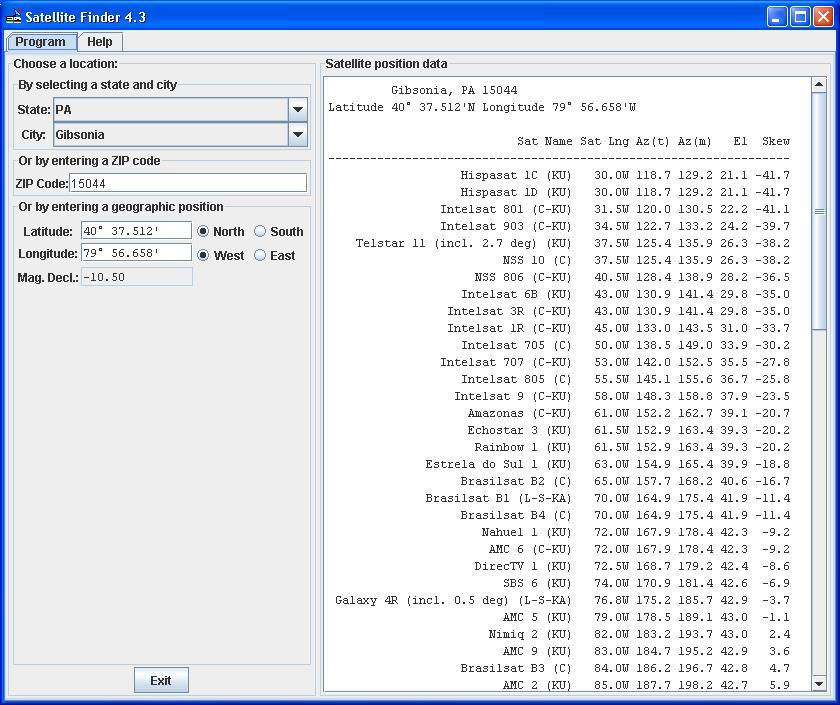Click the 'Intelsat 3R (C-KU)' entry
This screenshot has height=705, width=840.
509,311
